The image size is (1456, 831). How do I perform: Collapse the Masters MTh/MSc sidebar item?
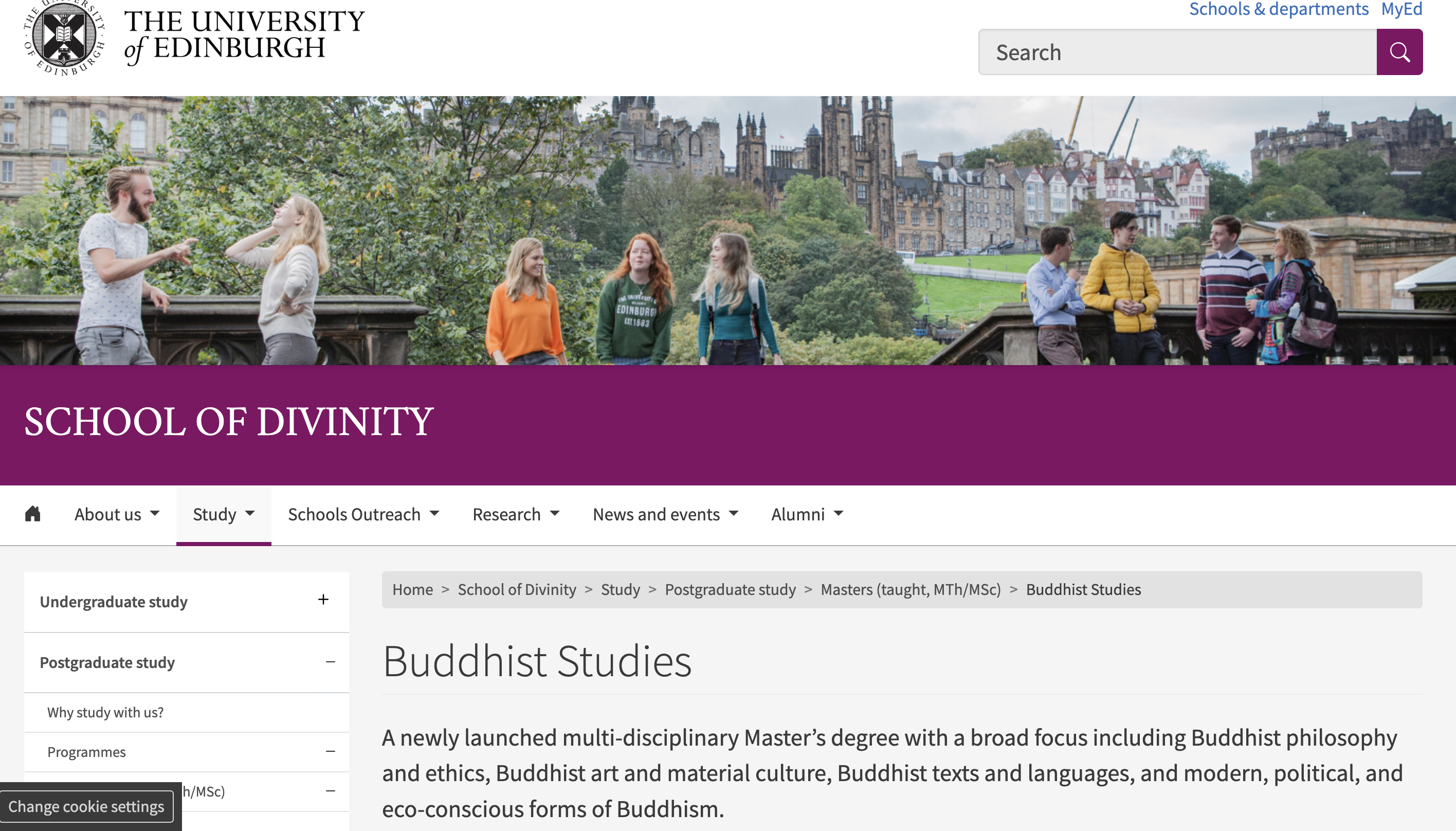(x=331, y=791)
